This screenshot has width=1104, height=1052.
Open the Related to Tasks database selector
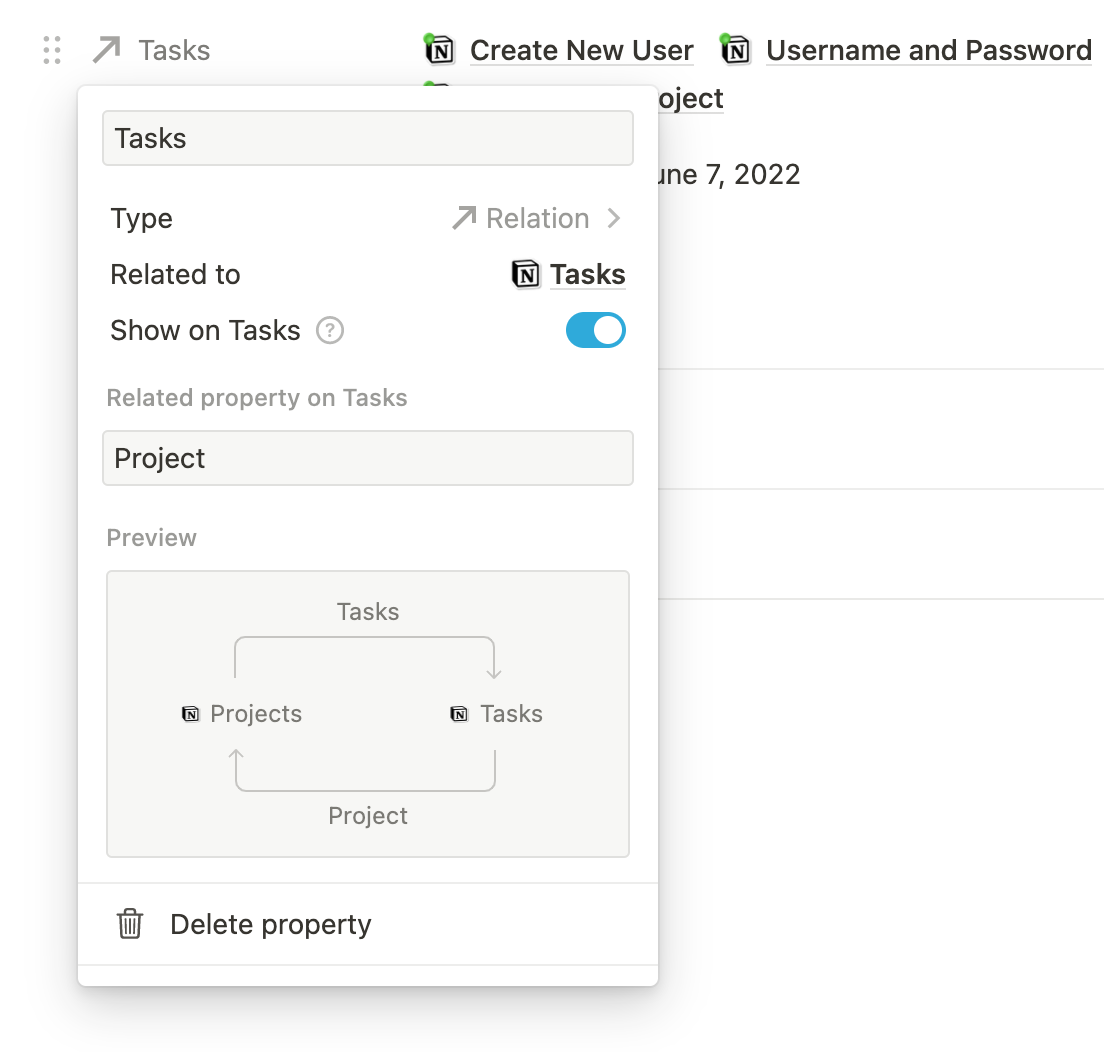coord(587,274)
